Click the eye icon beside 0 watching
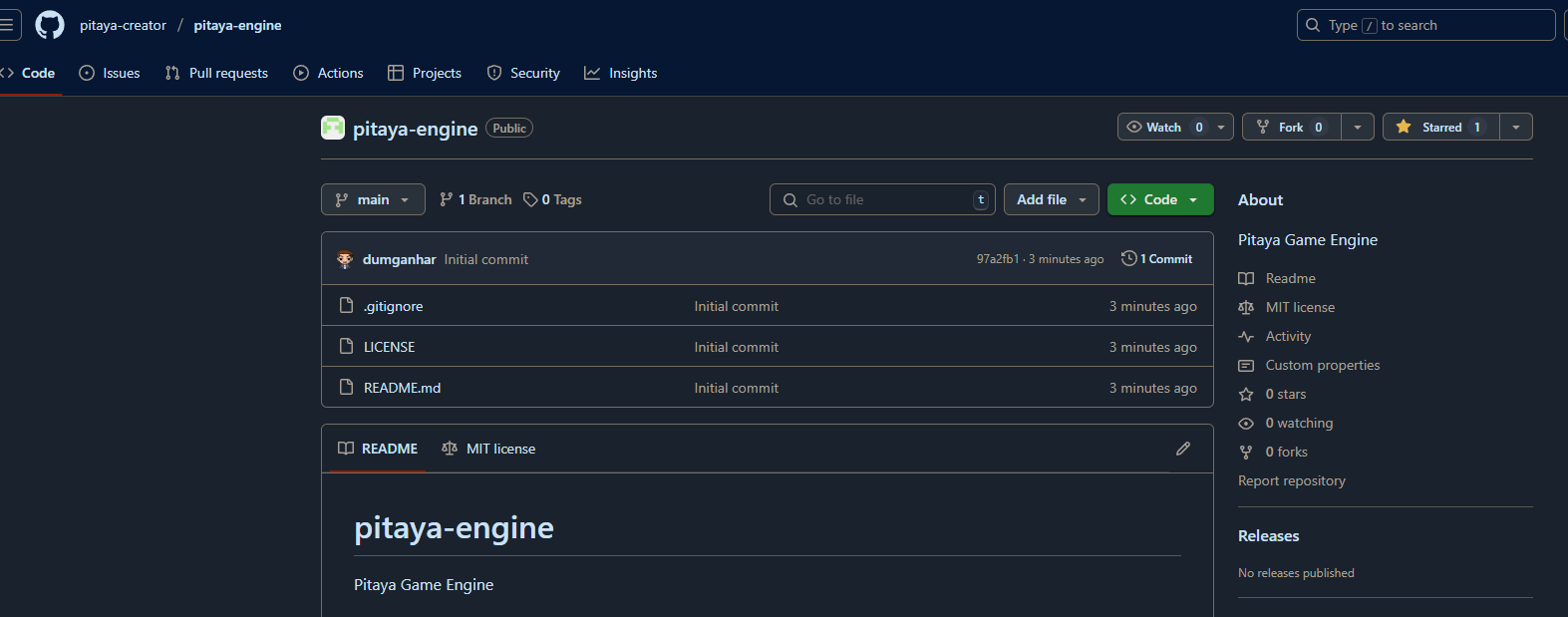This screenshot has width=1568, height=617. (1246, 423)
